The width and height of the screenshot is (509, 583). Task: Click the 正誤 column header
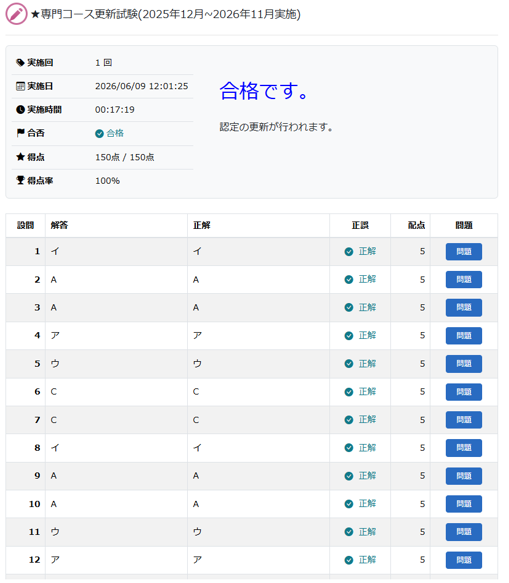360,225
